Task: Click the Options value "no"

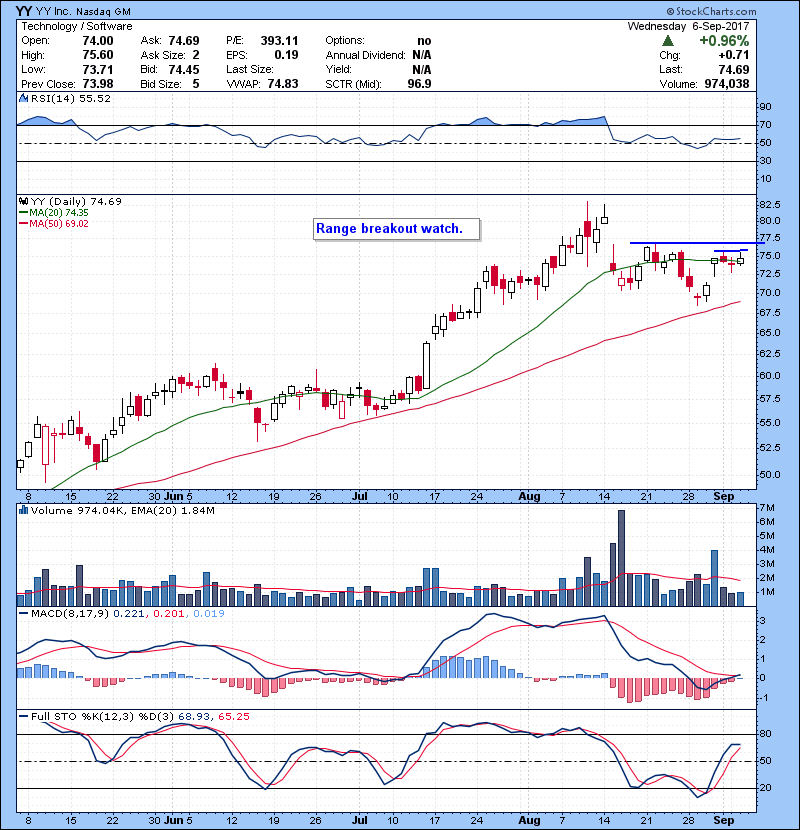Action: point(424,41)
